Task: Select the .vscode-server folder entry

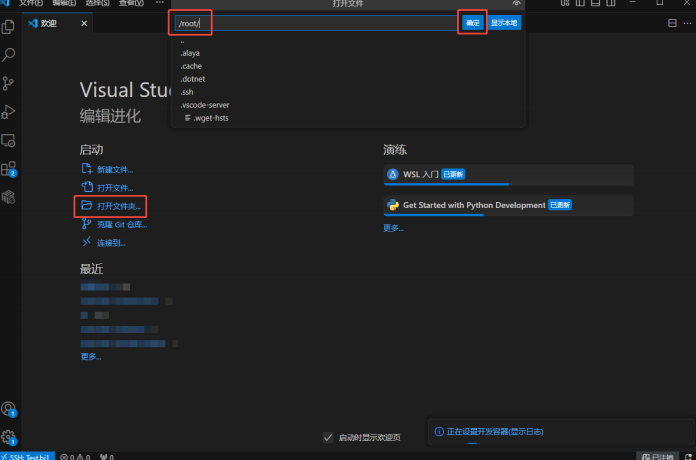Action: point(348,105)
